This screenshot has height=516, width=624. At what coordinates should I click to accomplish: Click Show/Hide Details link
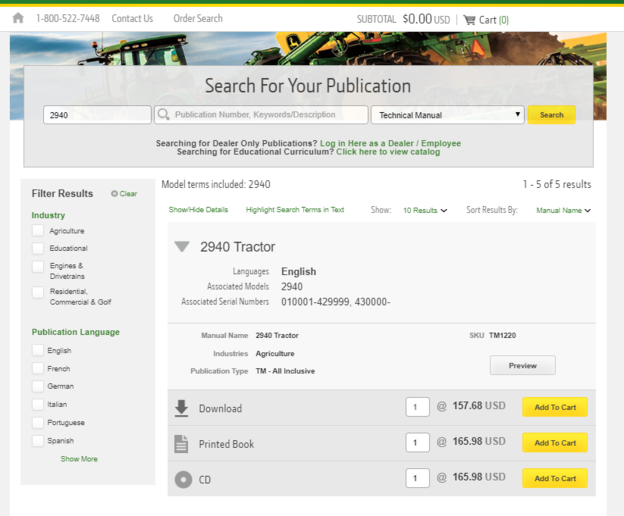pos(198,210)
